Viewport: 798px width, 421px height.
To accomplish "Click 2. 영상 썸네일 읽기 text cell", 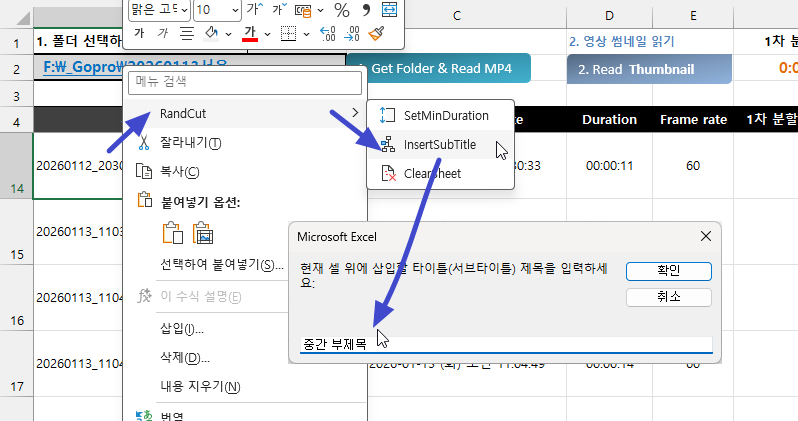I will pos(621,42).
